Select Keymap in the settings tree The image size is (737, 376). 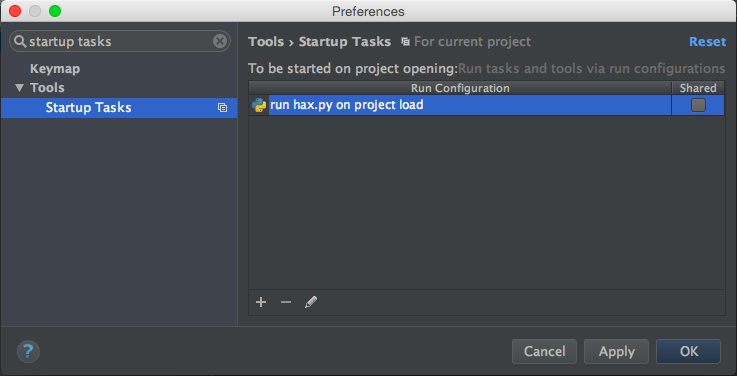click(55, 69)
